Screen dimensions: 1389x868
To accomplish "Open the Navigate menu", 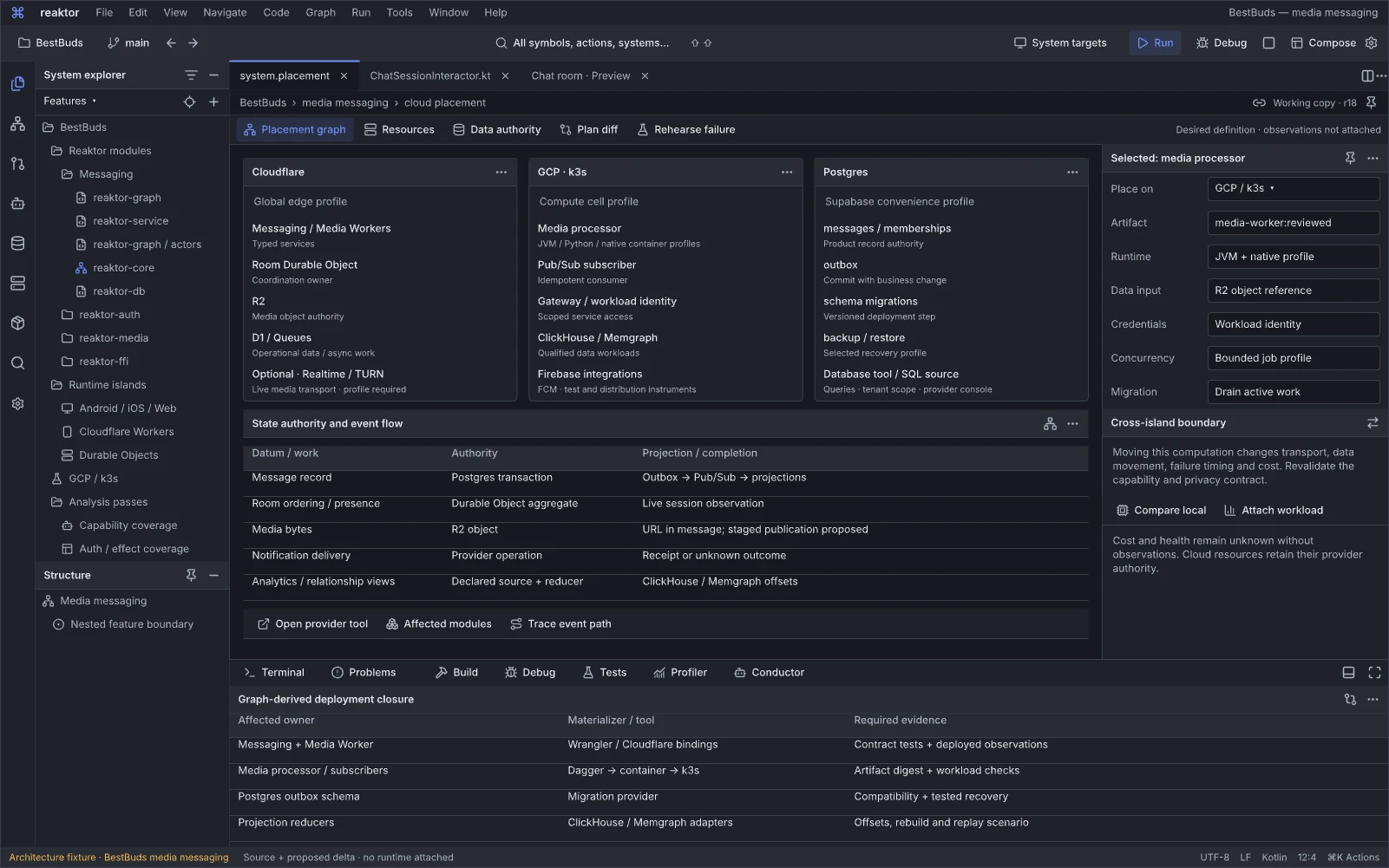I will pyautogui.click(x=225, y=12).
